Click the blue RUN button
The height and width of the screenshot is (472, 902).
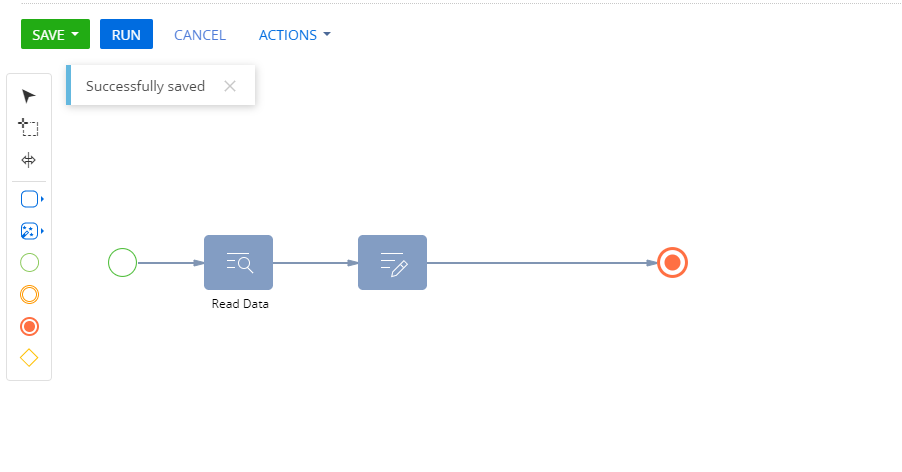click(127, 34)
